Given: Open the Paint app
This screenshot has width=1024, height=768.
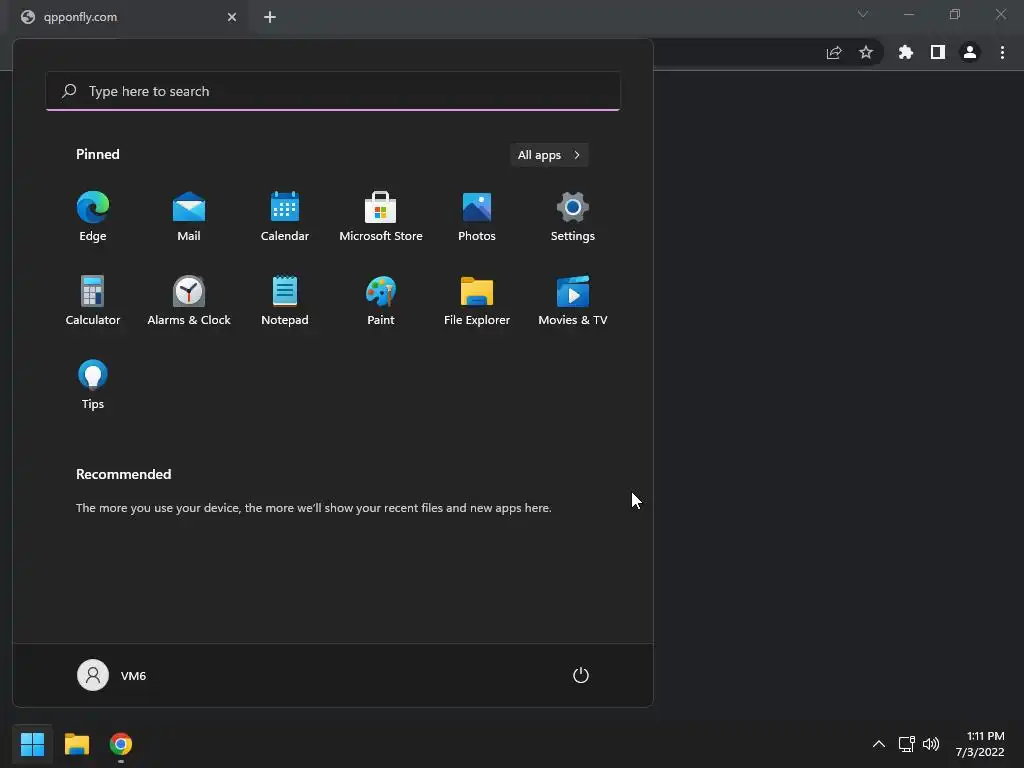Looking at the screenshot, I should point(381,300).
